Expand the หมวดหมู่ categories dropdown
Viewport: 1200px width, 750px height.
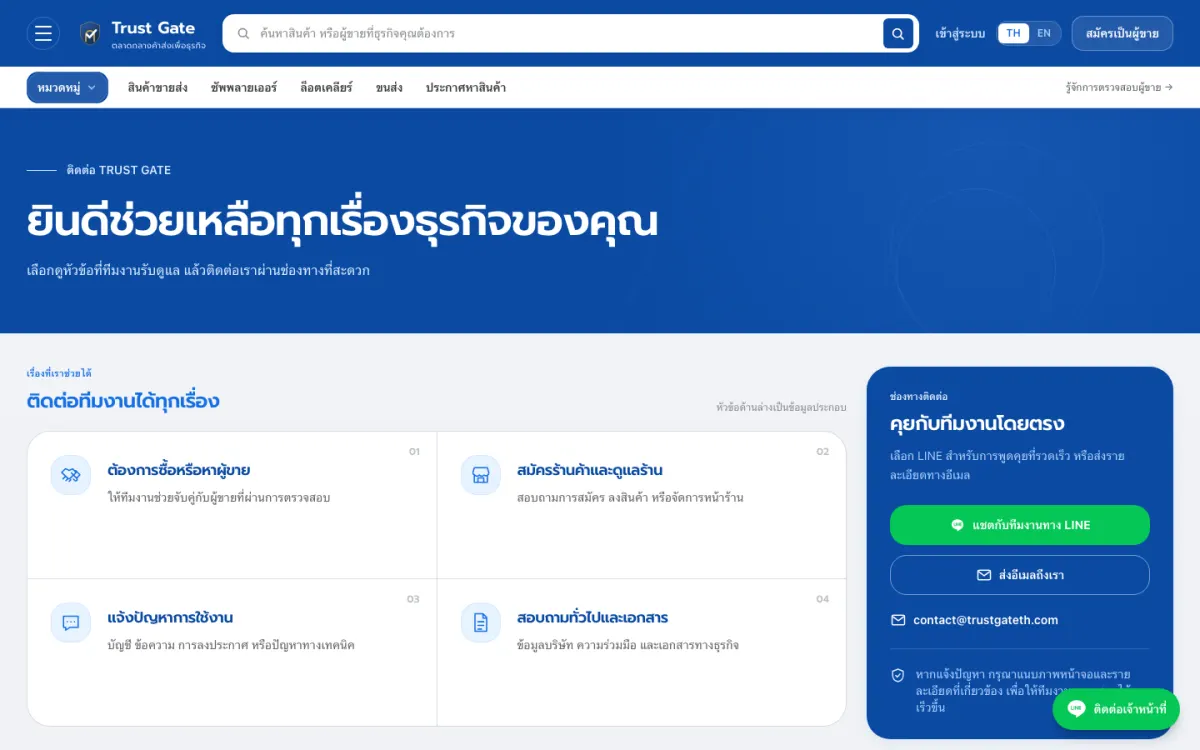click(x=67, y=88)
